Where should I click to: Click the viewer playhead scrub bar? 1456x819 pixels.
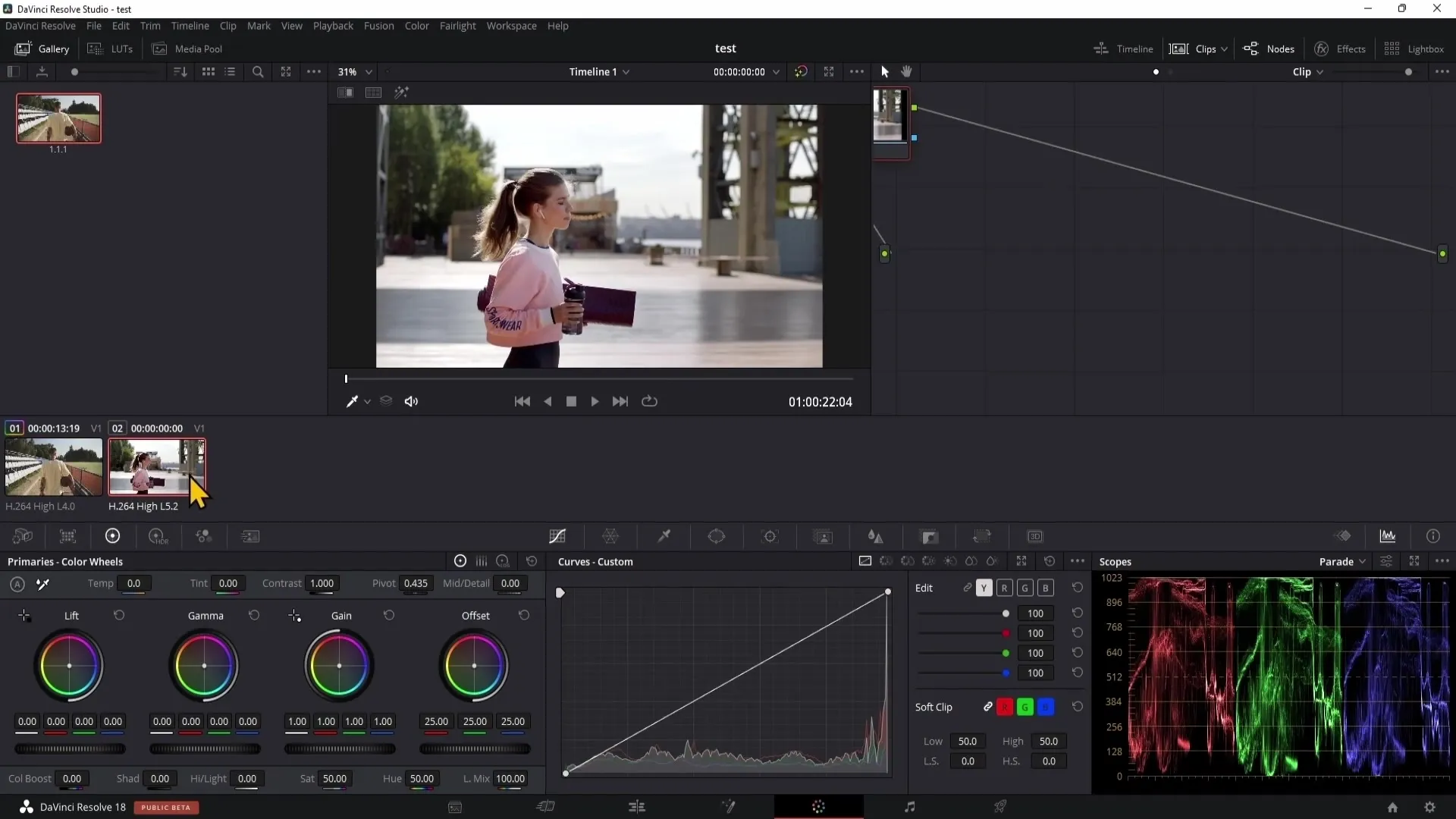(599, 378)
